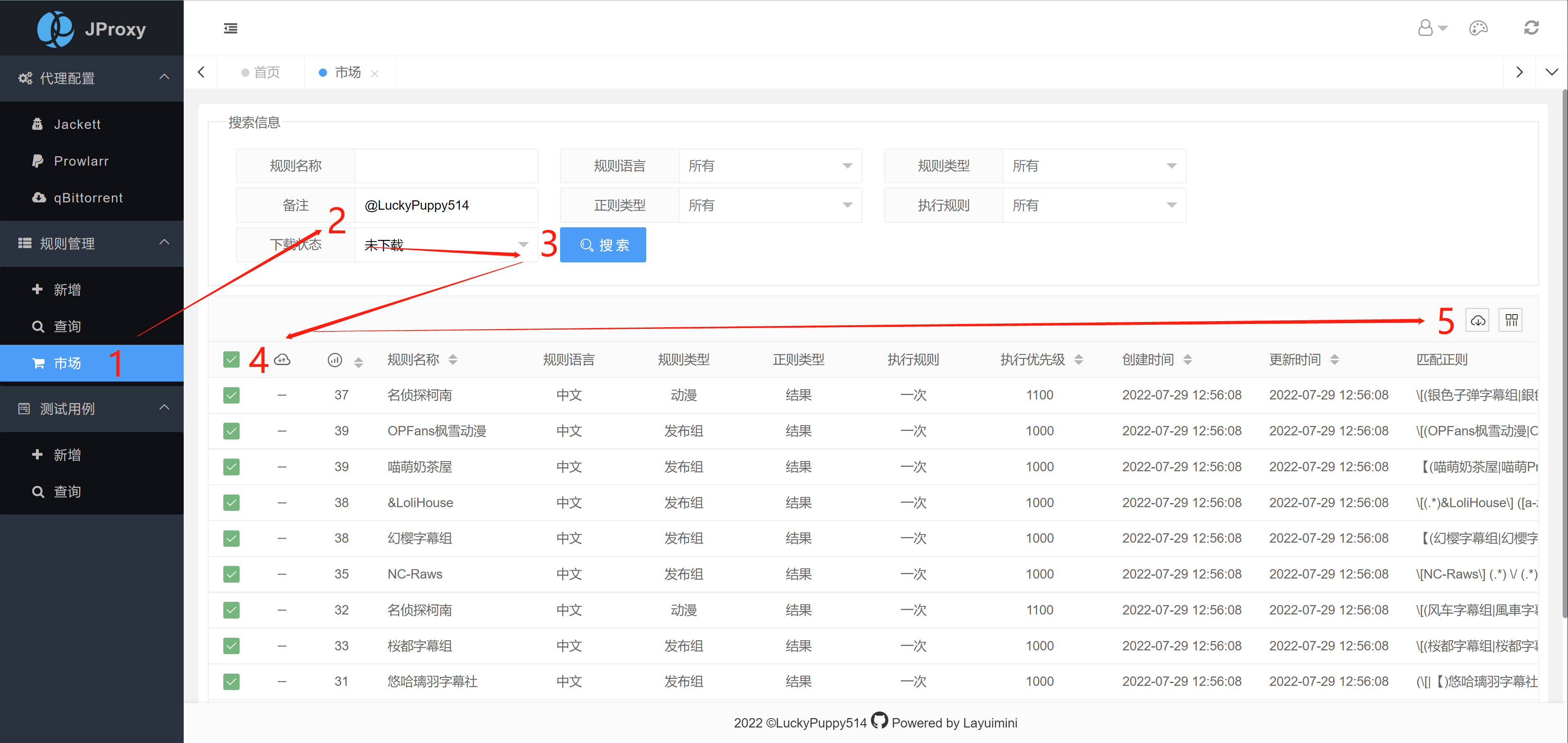The height and width of the screenshot is (743, 1568).
Task: Close the 市场 tab with x
Action: (x=375, y=73)
